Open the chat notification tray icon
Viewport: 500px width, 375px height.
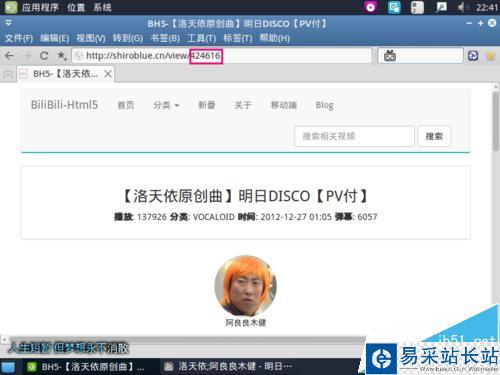click(441, 7)
